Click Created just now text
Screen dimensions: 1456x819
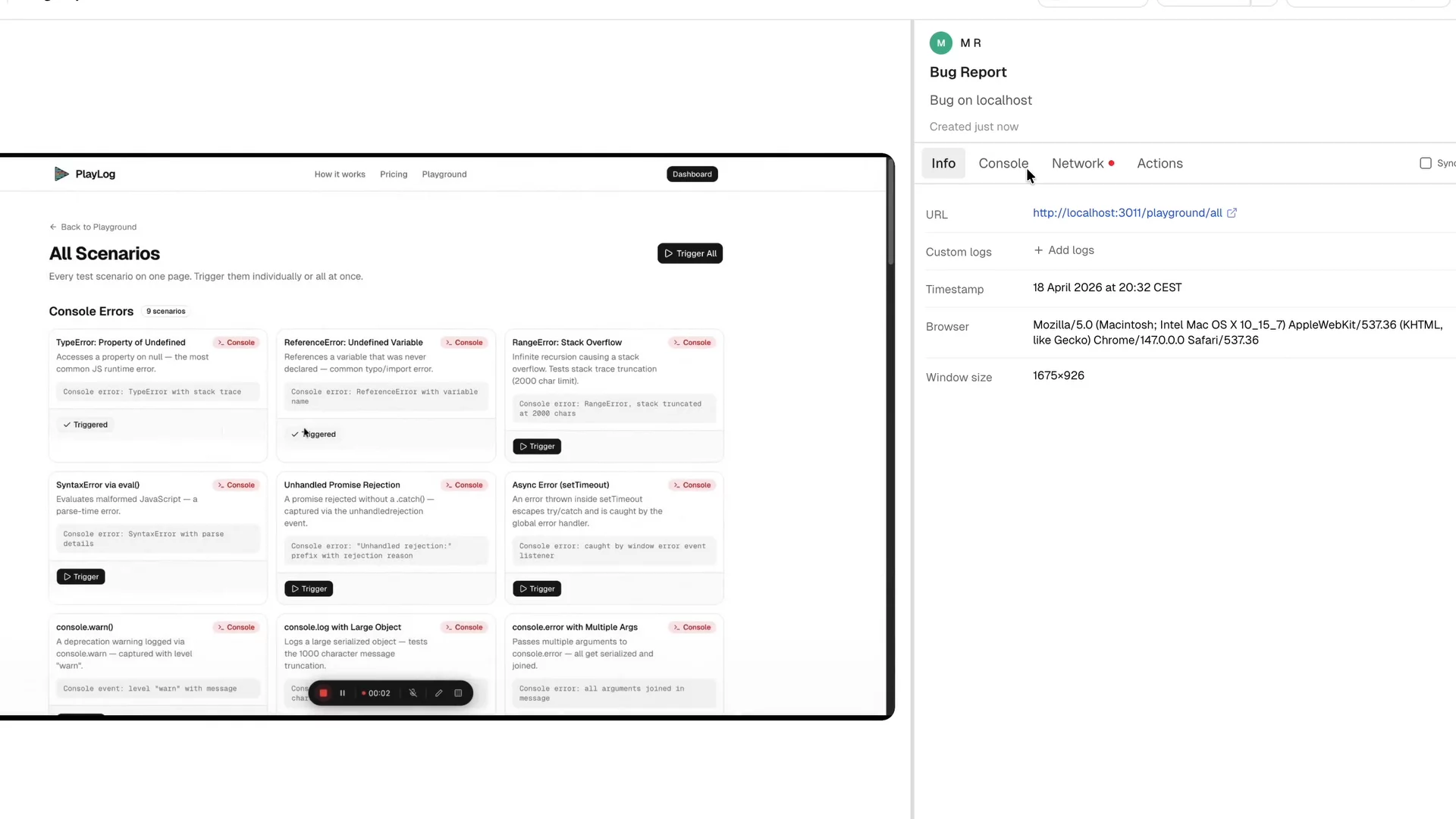[x=974, y=127]
